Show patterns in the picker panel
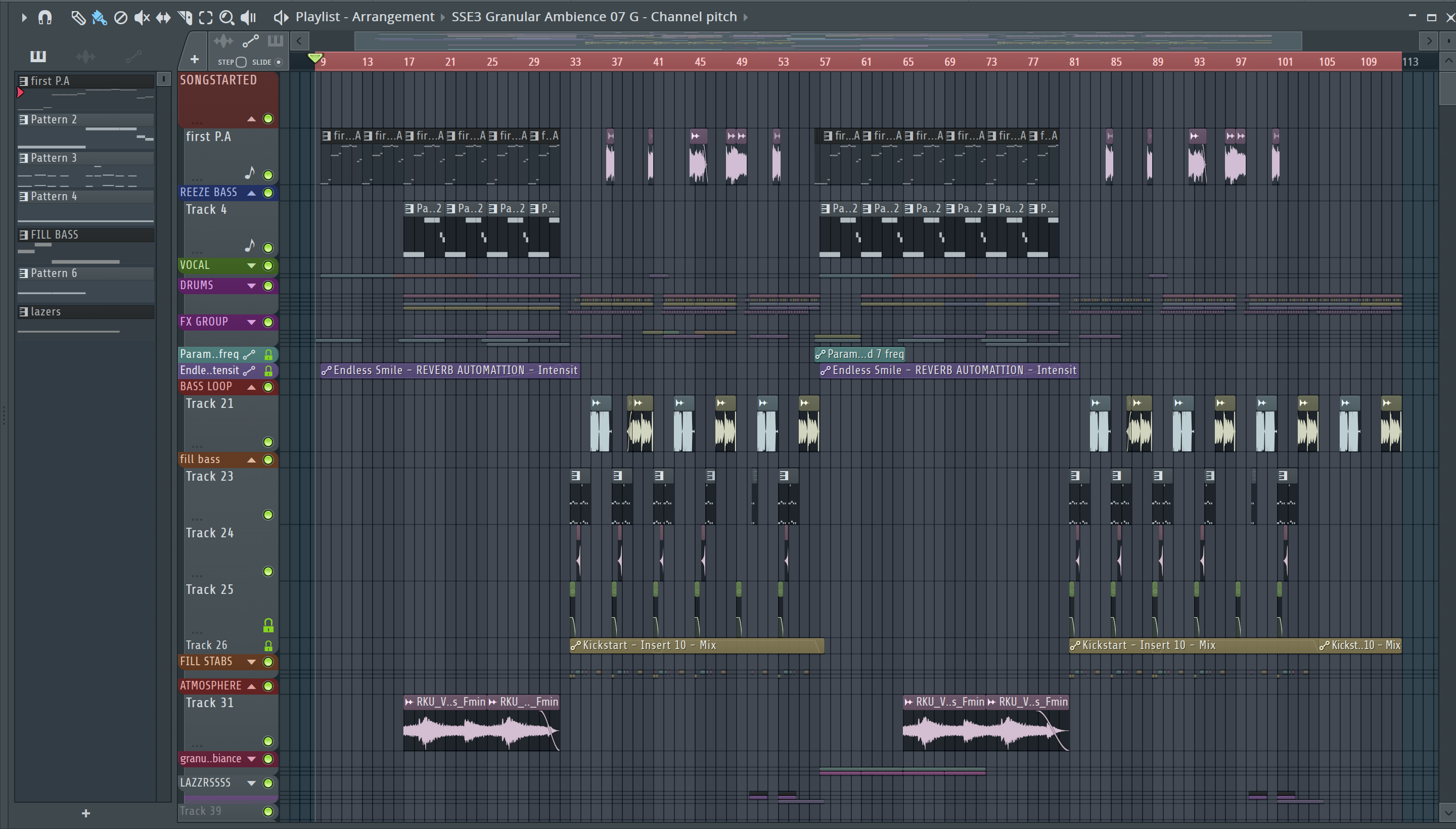 (x=38, y=56)
